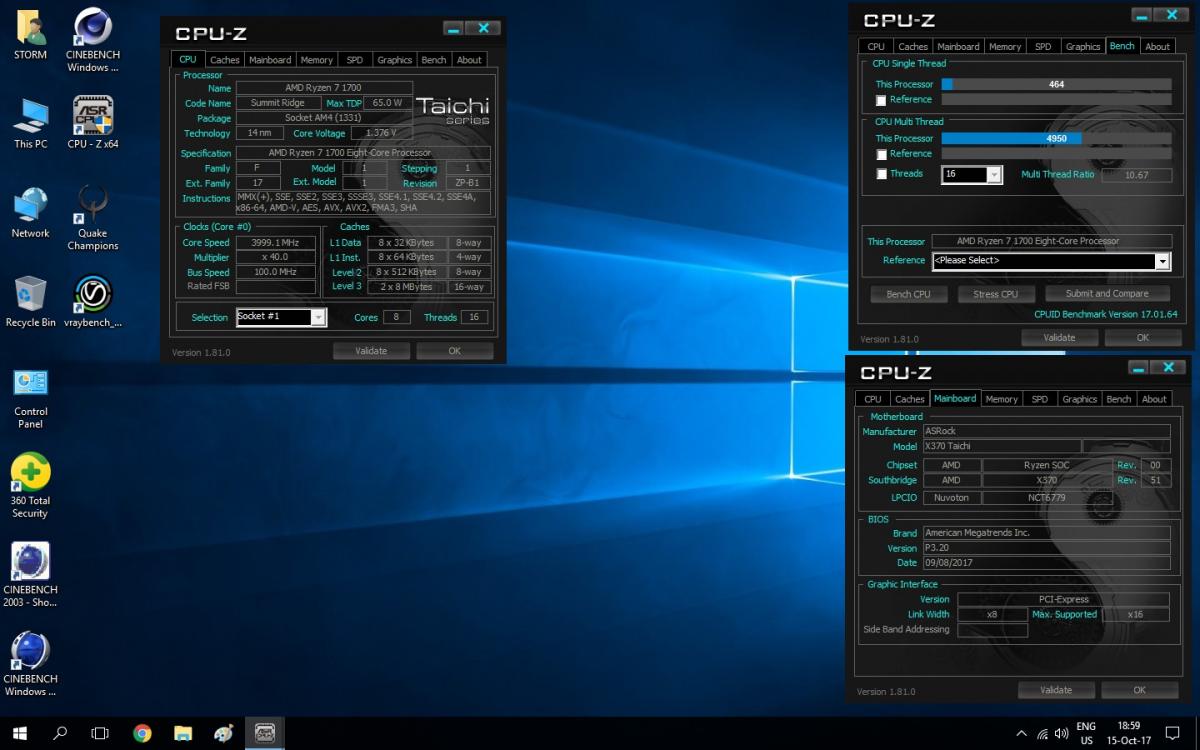This screenshot has width=1200, height=750.
Task: Click the Core Voltage value 1.376 V
Action: tap(380, 133)
